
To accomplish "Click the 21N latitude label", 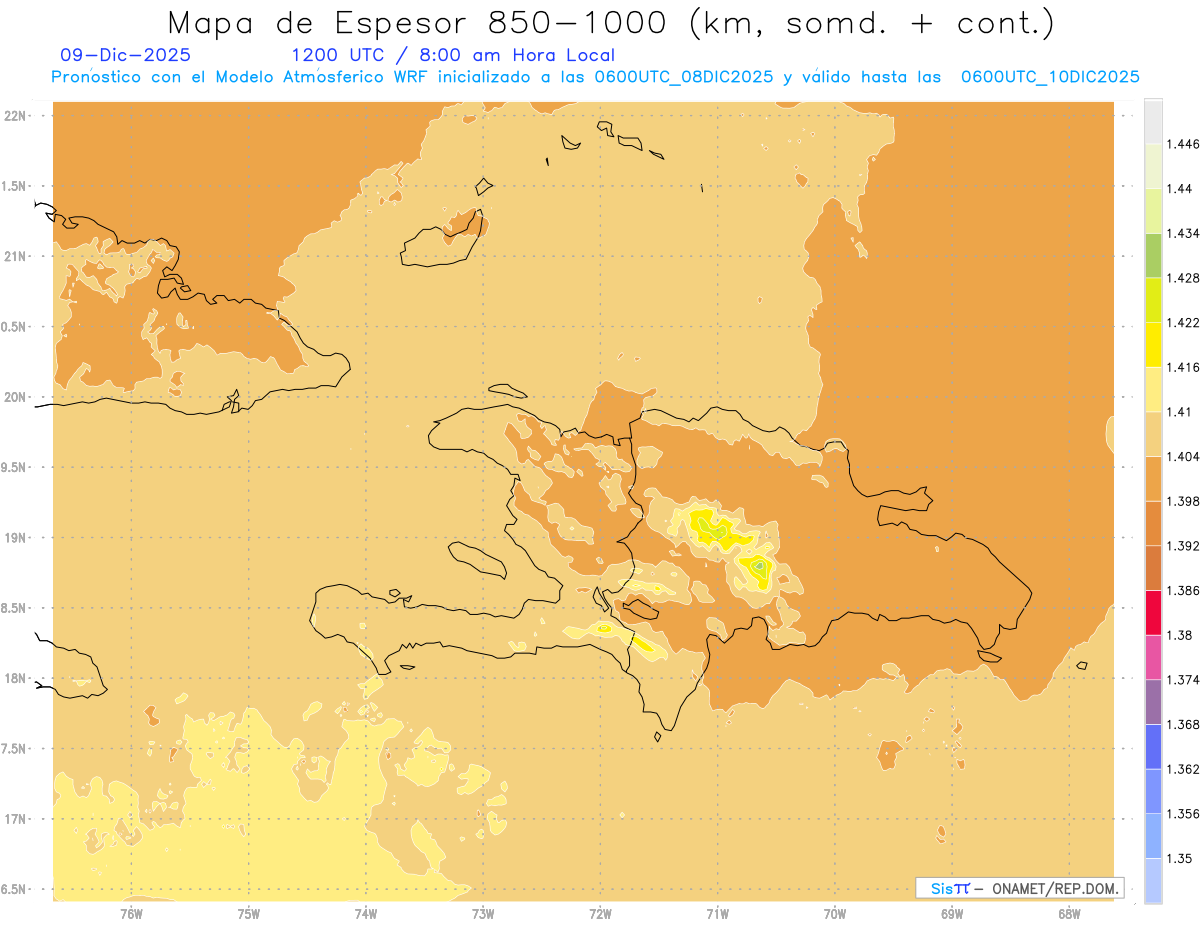I will coord(16,256).
